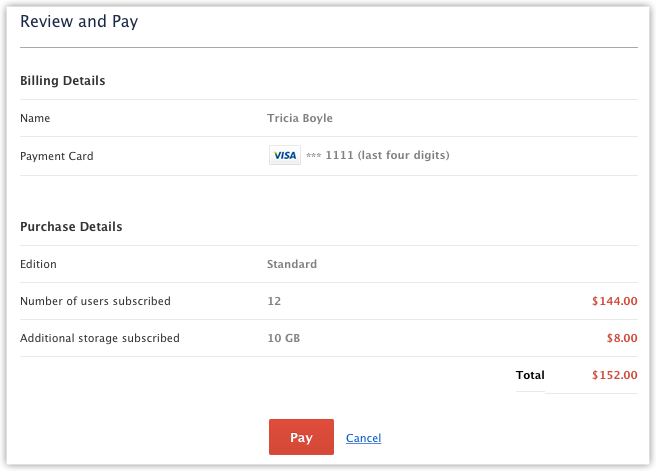The width and height of the screenshot is (656, 471).
Task: Click the 12 users subscribed value
Action: click(274, 302)
